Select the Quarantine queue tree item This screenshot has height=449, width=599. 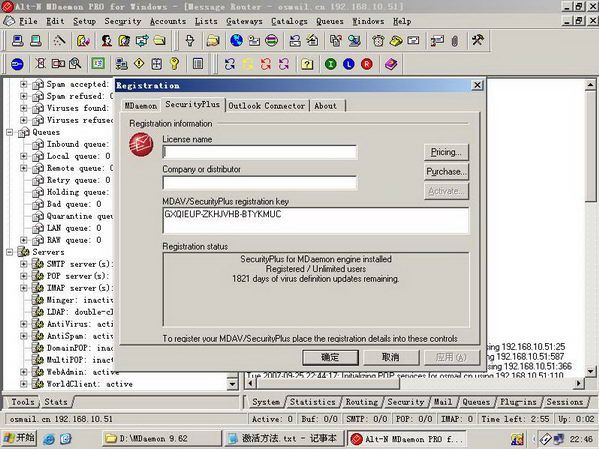74,216
